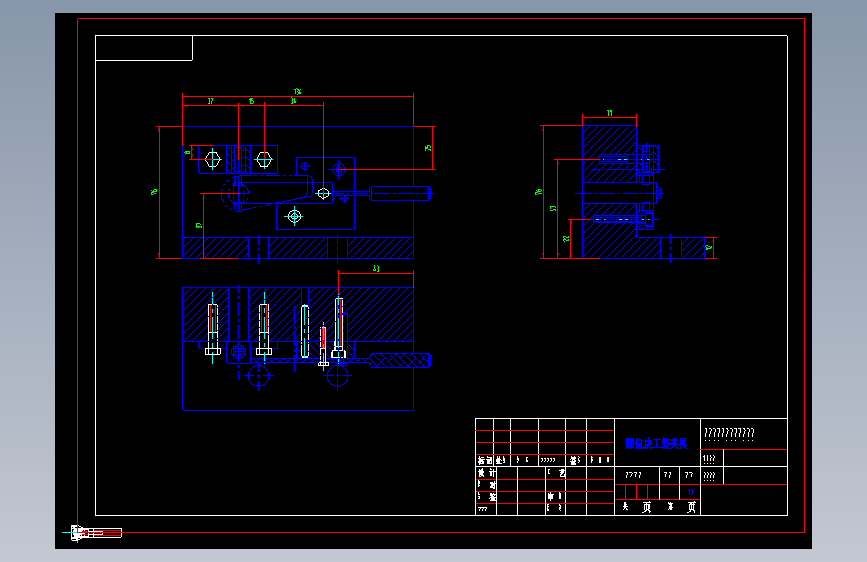Select the 设计 label in the title block

pos(487,473)
